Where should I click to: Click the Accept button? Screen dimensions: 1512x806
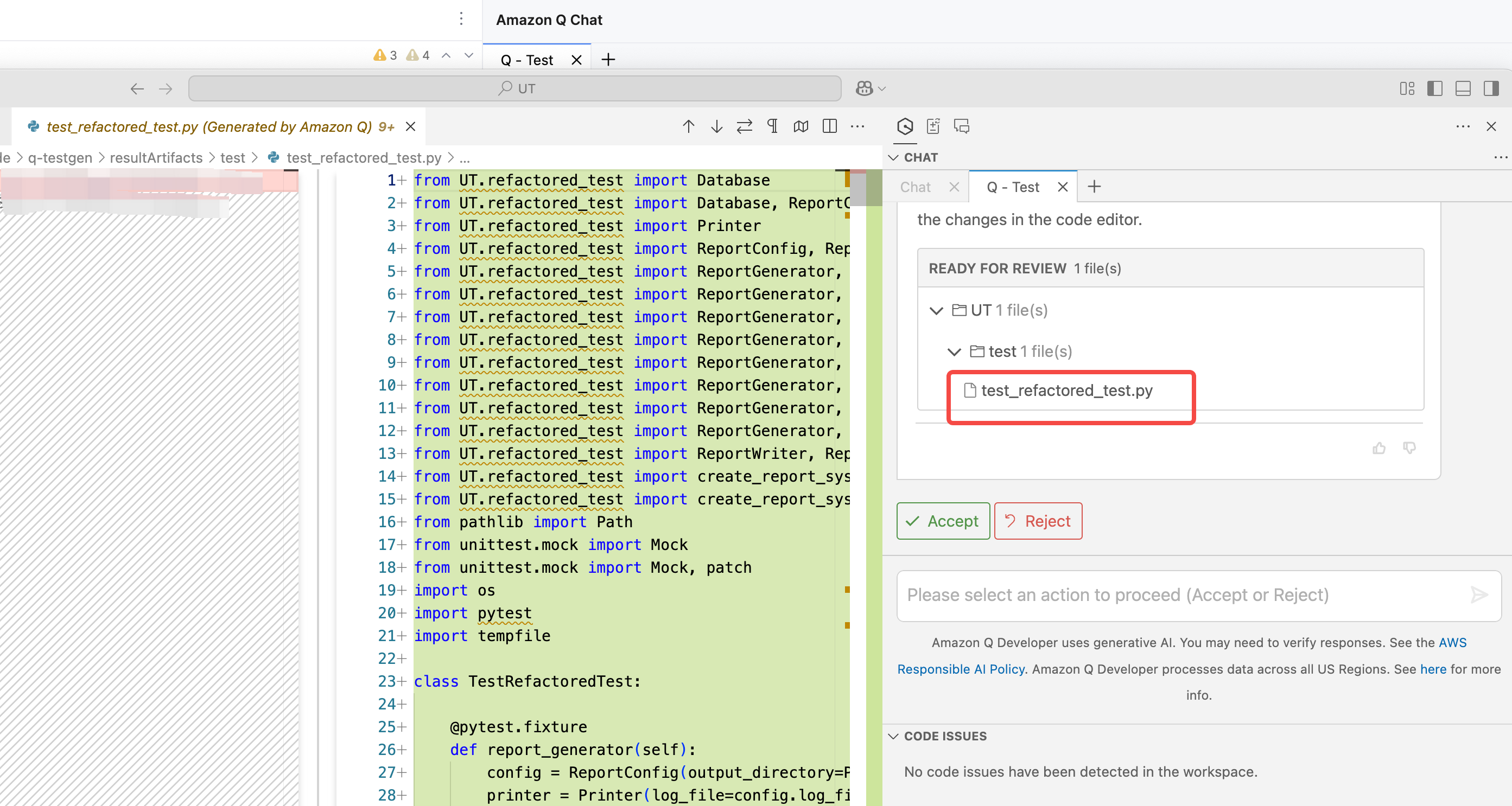tap(943, 521)
